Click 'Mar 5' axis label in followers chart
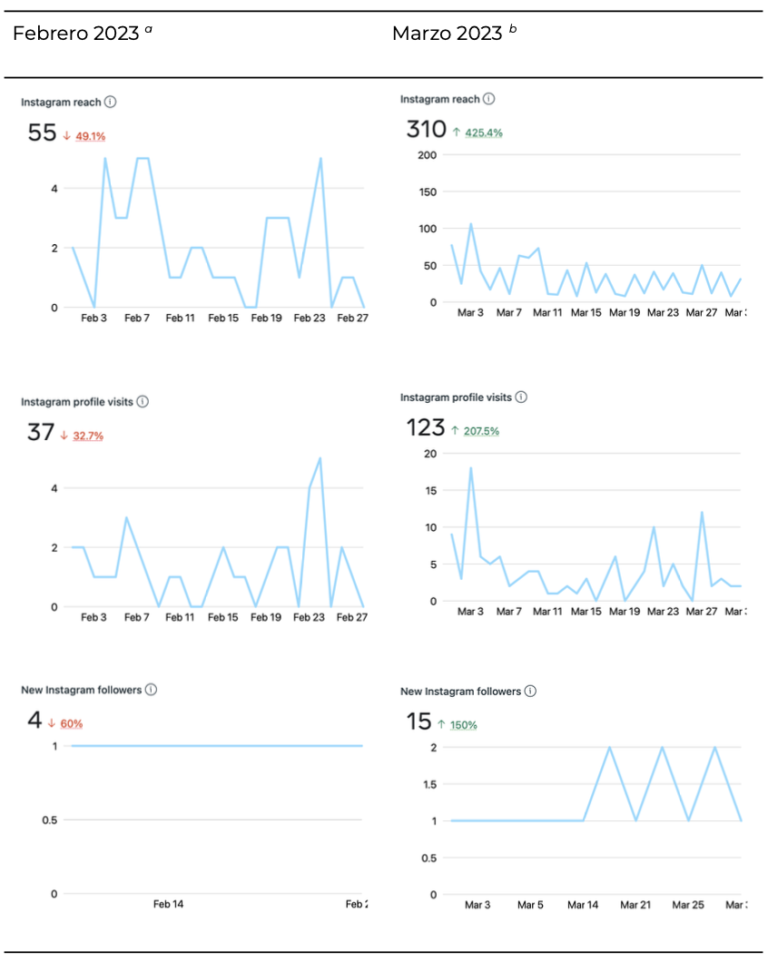768x962 pixels. [x=530, y=905]
